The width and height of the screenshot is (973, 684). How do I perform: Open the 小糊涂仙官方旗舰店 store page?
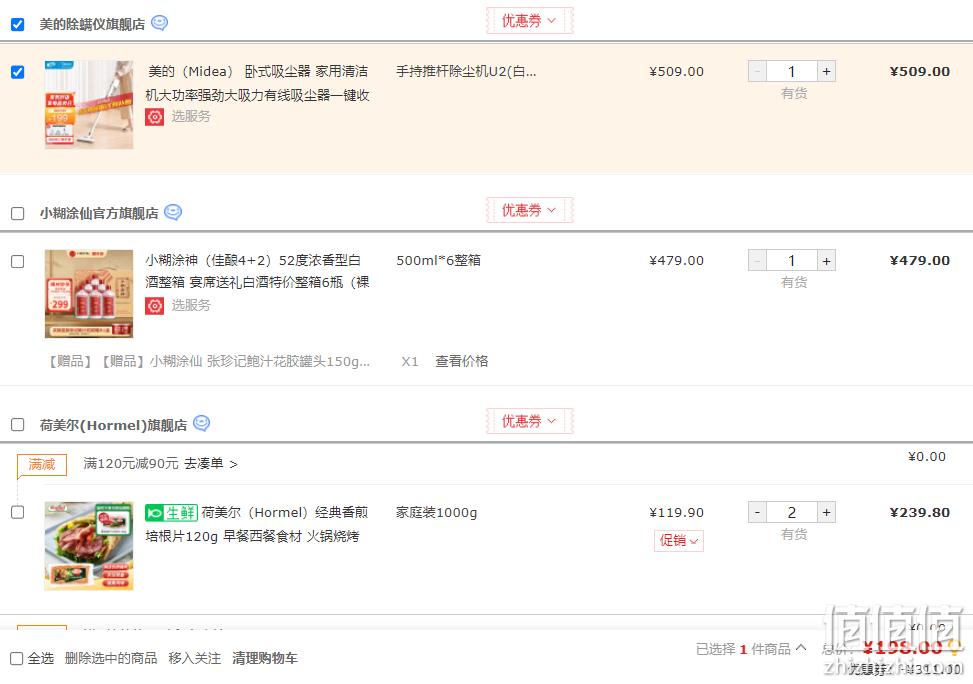[99, 214]
